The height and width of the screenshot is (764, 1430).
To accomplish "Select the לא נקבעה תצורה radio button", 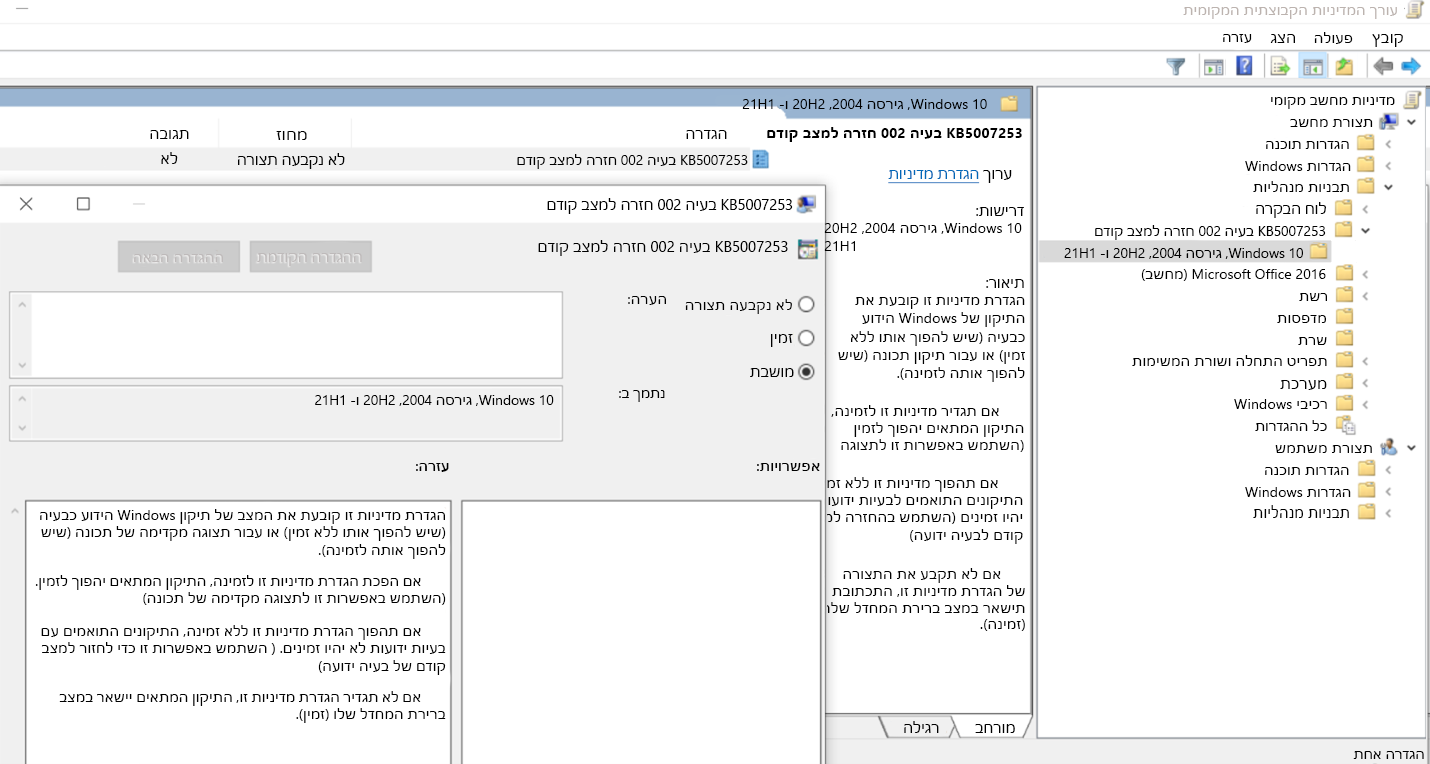I will (x=806, y=305).
